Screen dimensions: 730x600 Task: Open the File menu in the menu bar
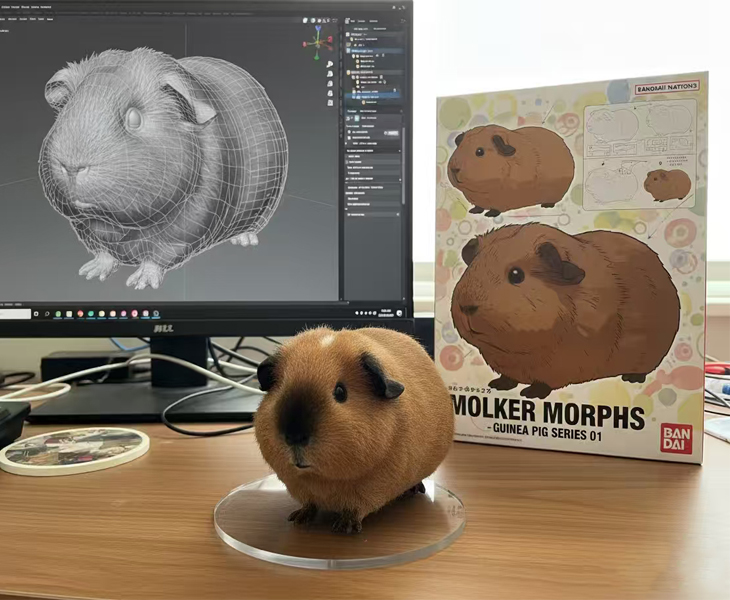pos(5,5)
